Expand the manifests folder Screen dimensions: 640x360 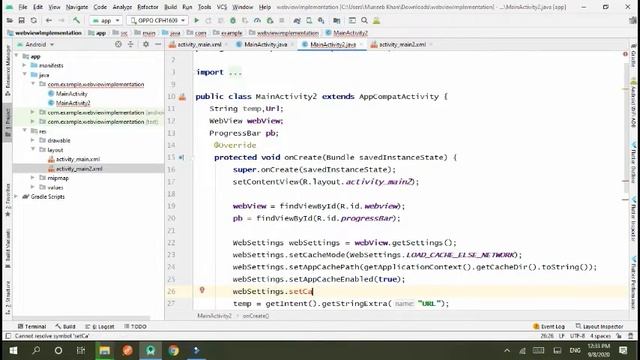[24, 65]
